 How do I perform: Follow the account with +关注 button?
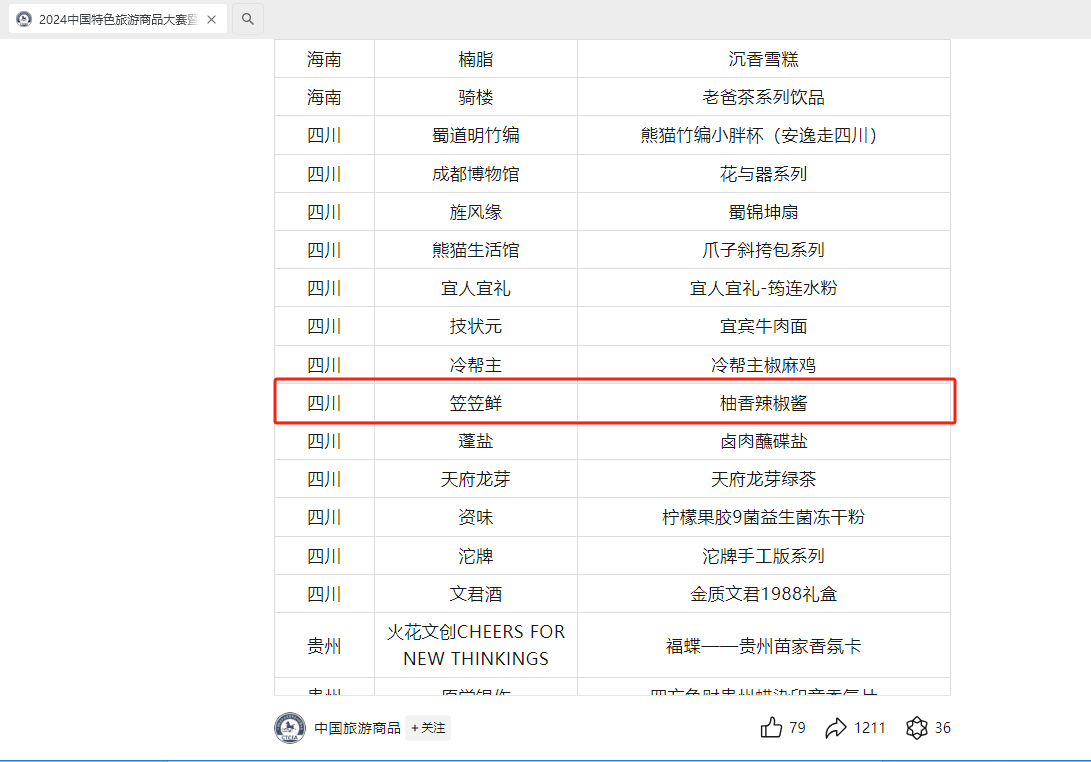pos(428,728)
